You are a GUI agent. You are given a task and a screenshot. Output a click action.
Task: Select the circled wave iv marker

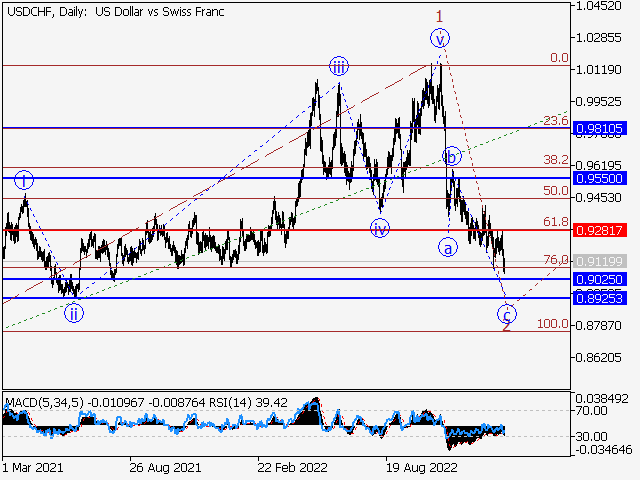coord(380,229)
